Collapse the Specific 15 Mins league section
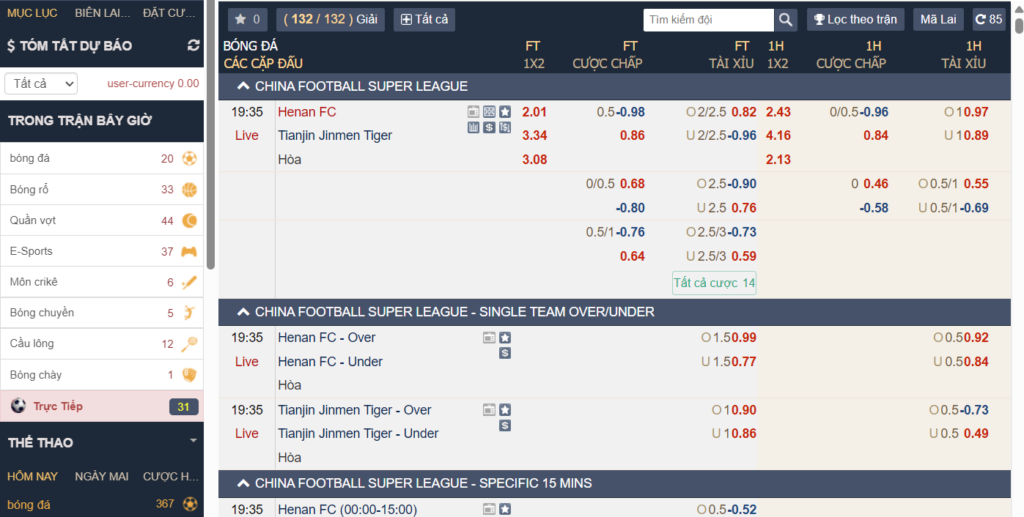 pyautogui.click(x=242, y=483)
